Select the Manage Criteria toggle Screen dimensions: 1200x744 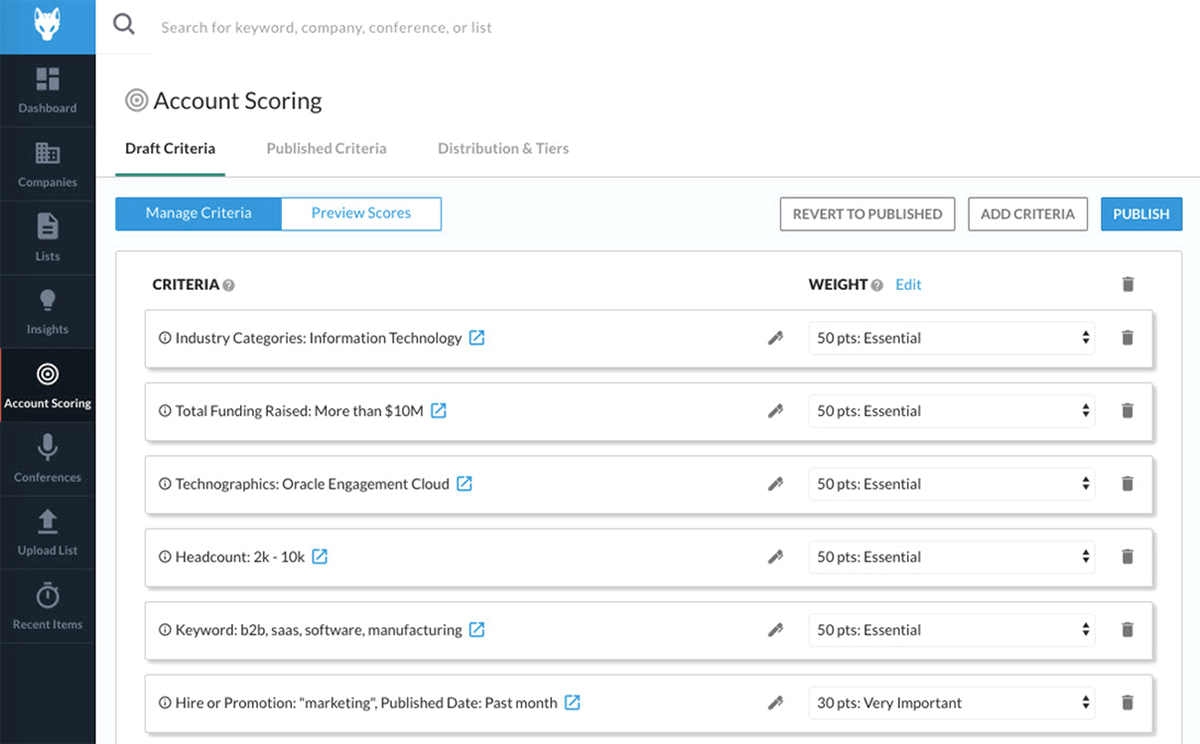(x=198, y=213)
